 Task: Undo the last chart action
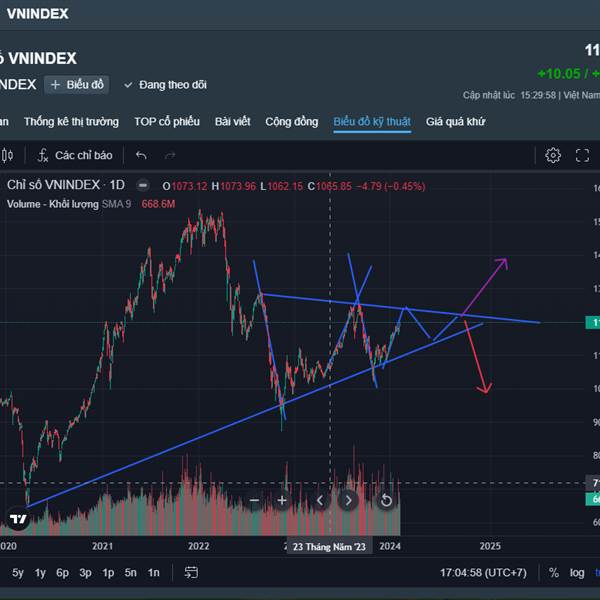pos(141,155)
